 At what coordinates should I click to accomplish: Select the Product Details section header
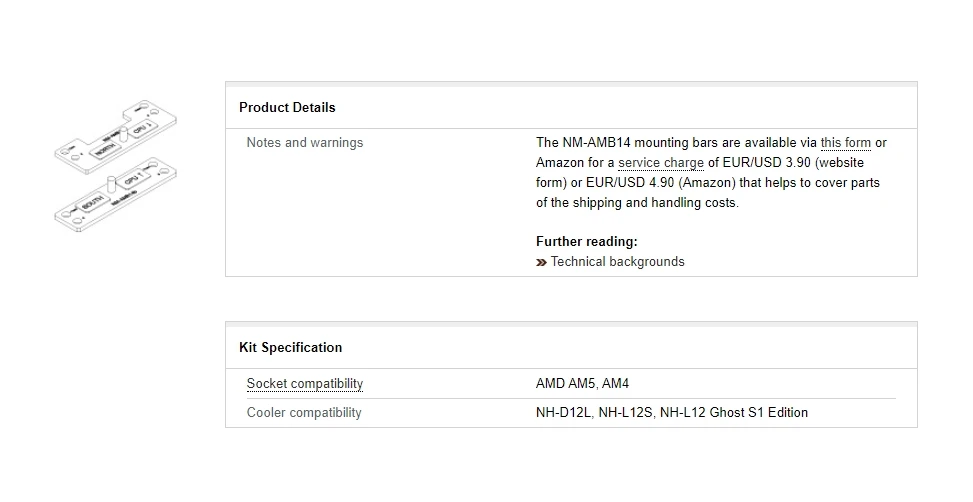coord(287,108)
